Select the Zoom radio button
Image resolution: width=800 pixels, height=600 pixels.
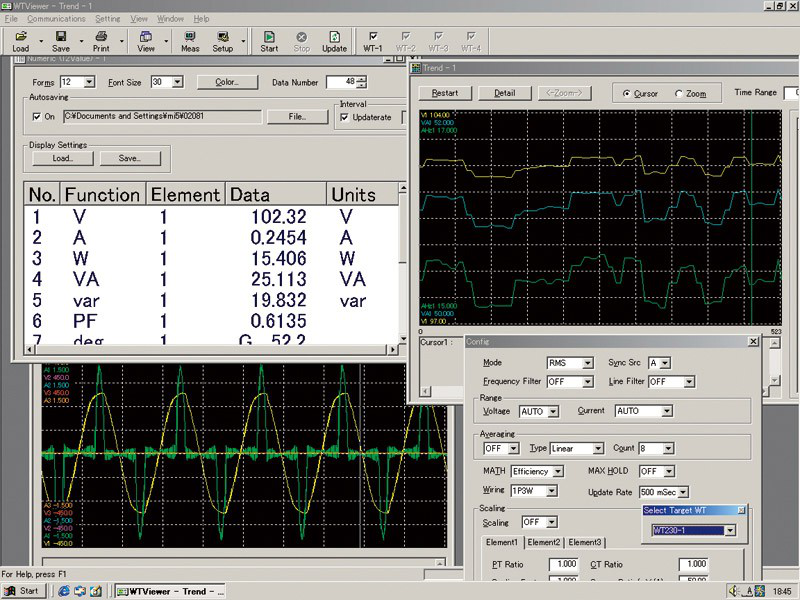pos(679,94)
